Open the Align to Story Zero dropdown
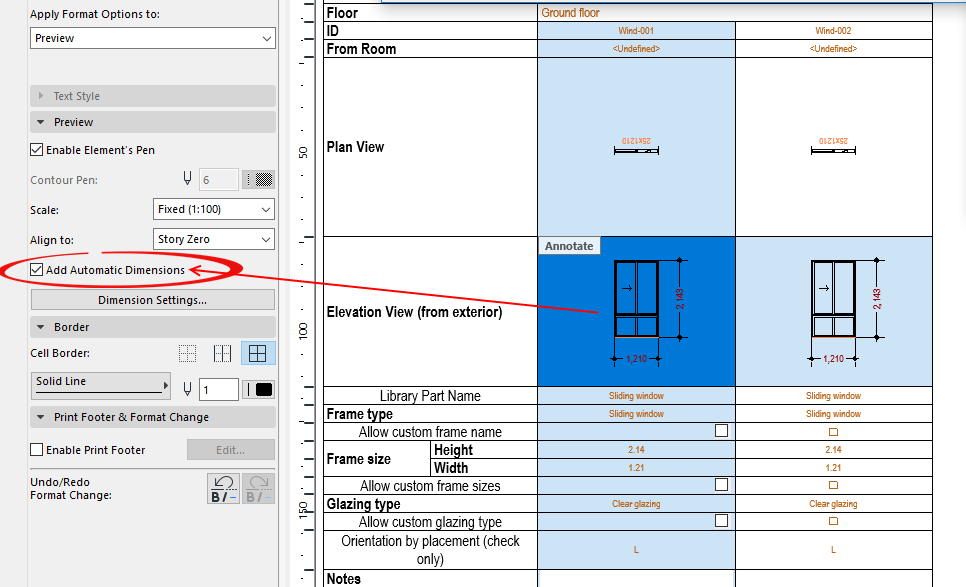Viewport: 966px width, 587px height. 213,239
